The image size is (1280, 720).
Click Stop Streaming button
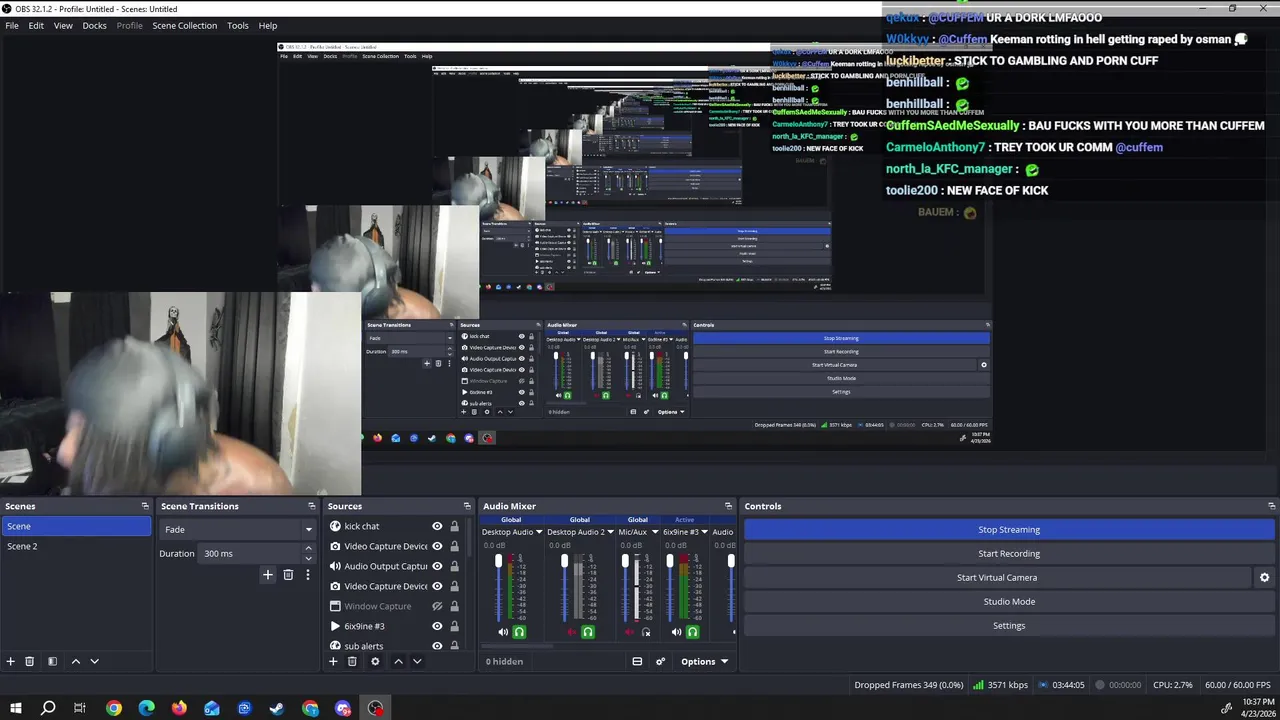click(x=1009, y=529)
